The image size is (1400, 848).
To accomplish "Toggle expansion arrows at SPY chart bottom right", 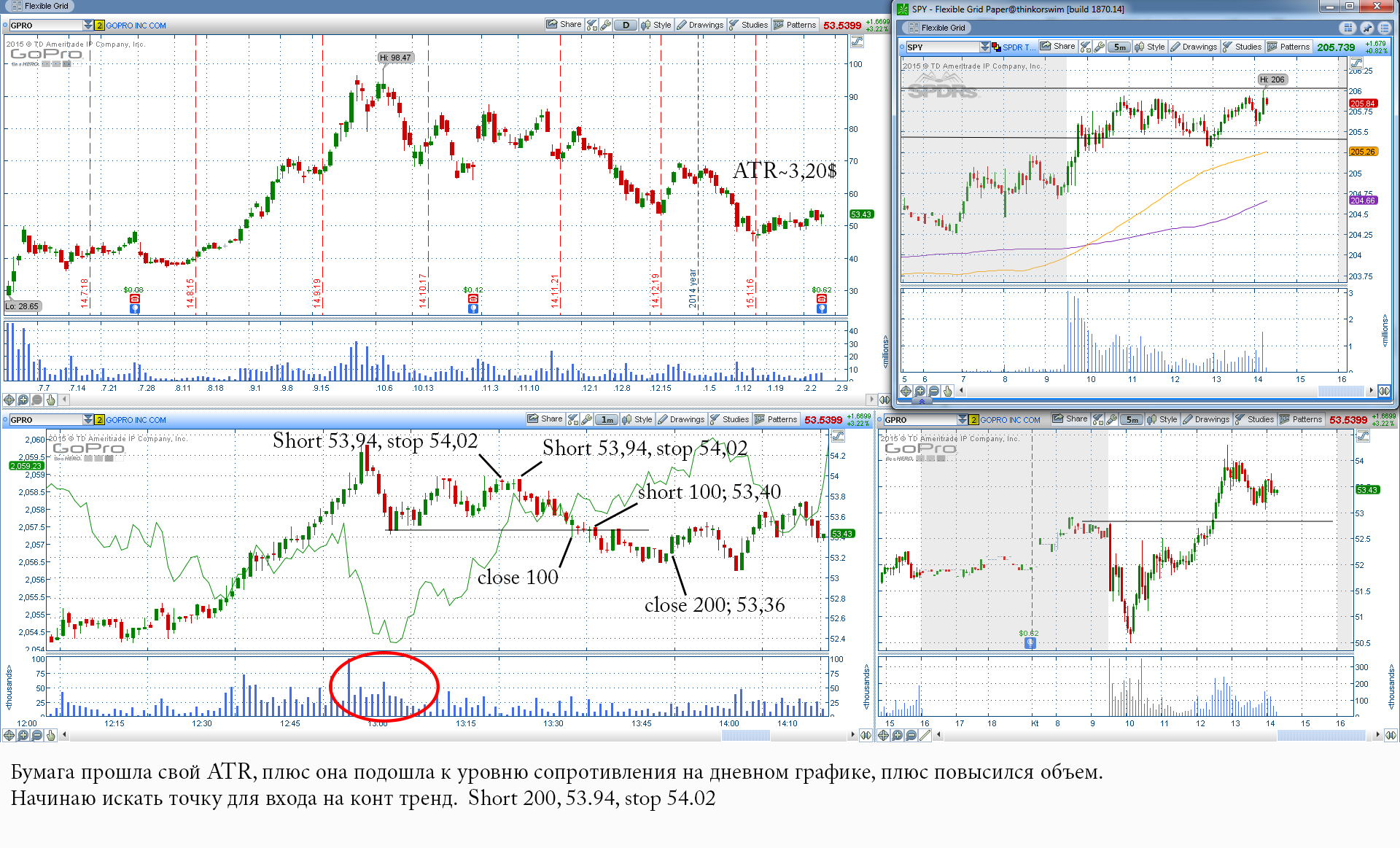I will [1384, 391].
